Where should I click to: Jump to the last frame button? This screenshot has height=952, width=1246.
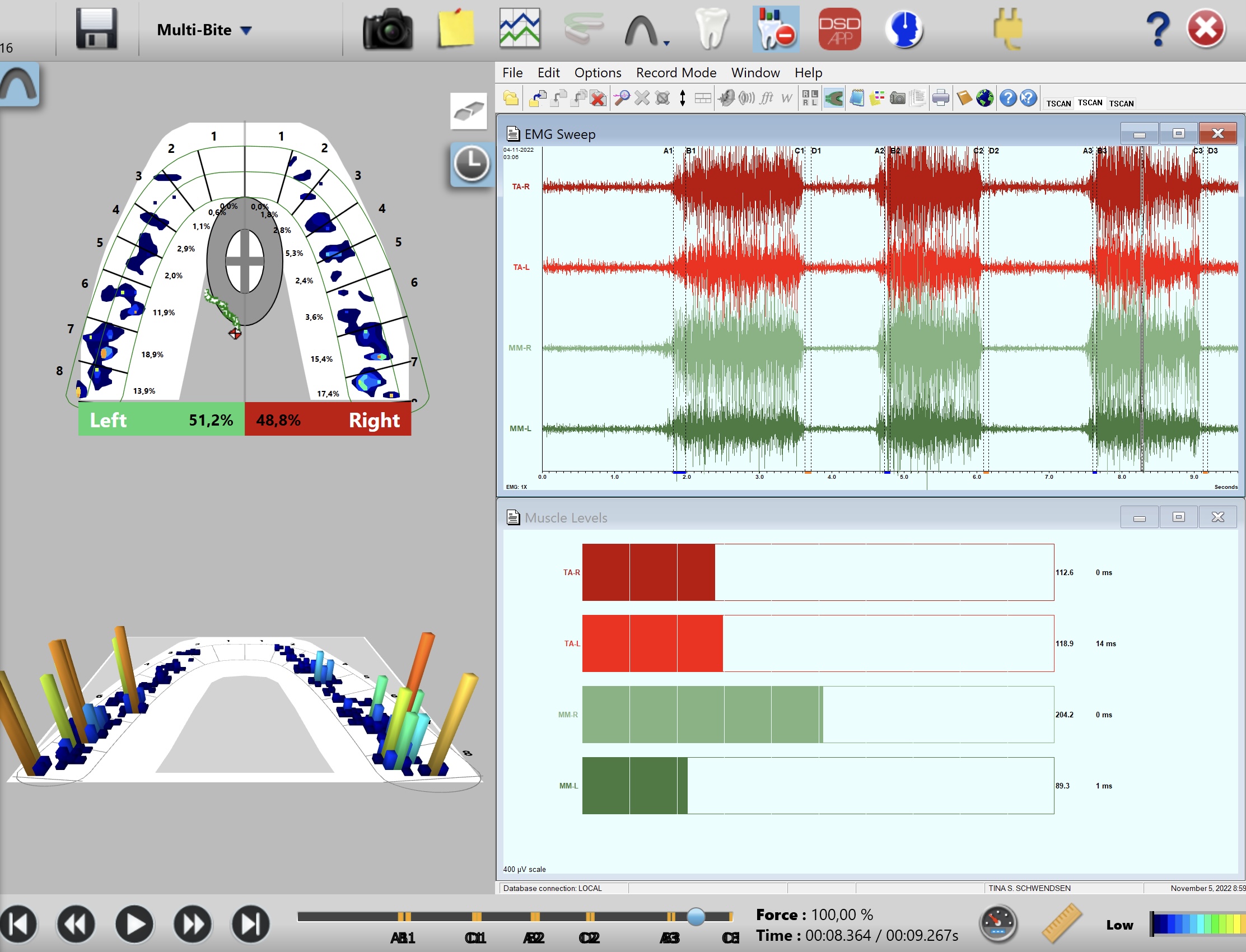[250, 924]
